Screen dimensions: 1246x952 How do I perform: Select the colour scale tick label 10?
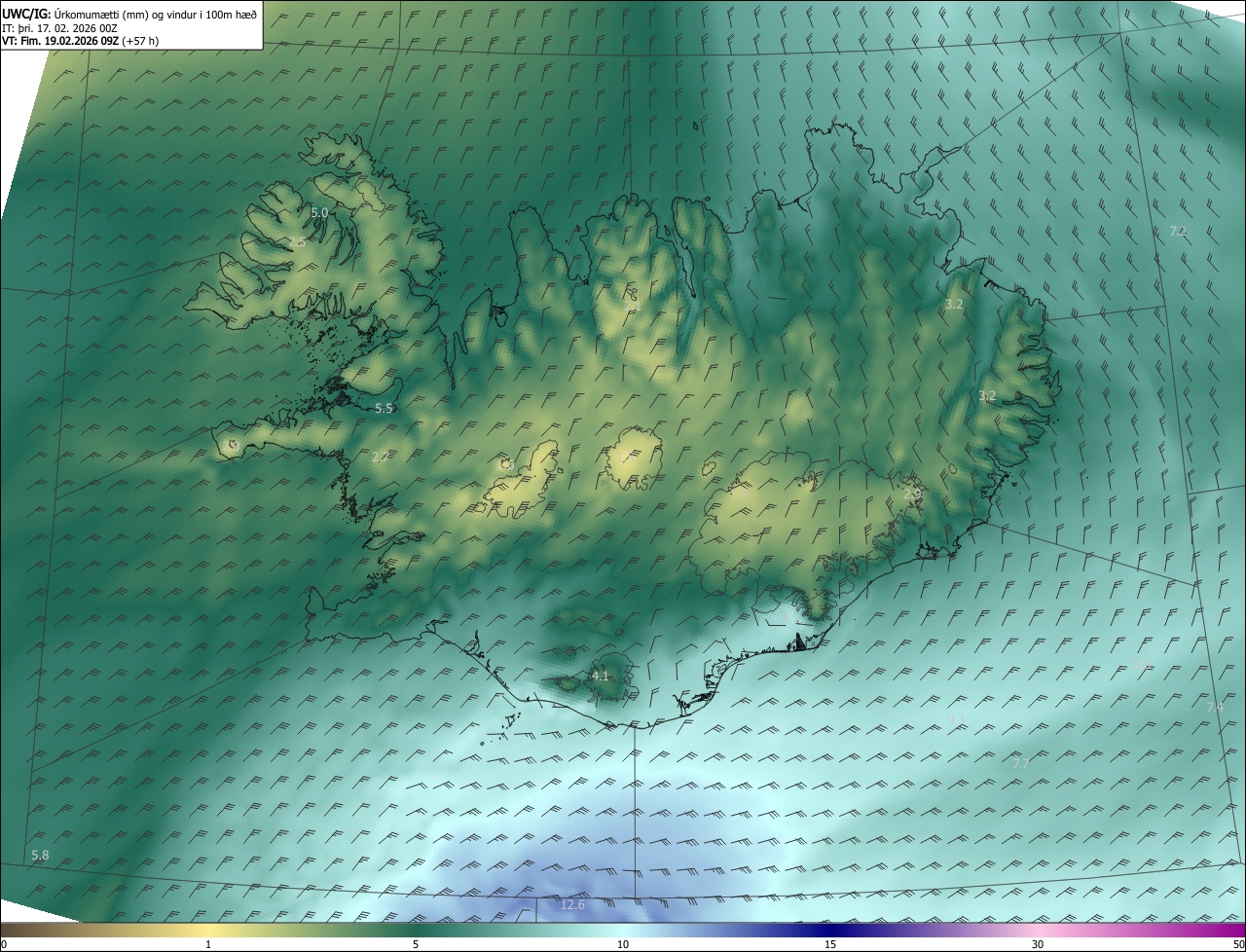(x=623, y=944)
